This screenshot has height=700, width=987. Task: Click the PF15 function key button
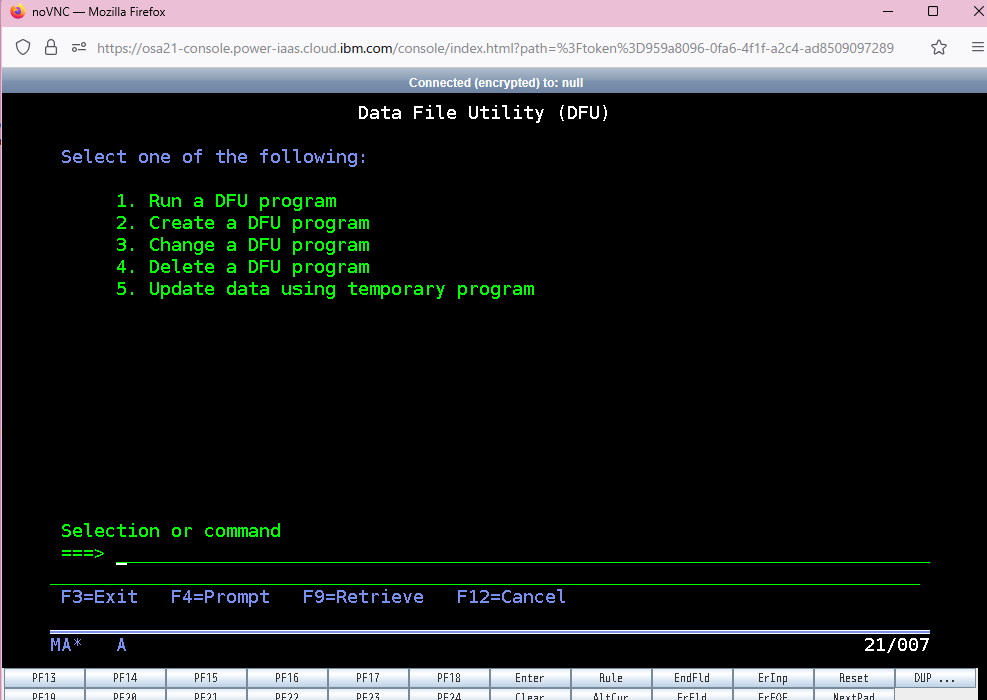tap(206, 678)
